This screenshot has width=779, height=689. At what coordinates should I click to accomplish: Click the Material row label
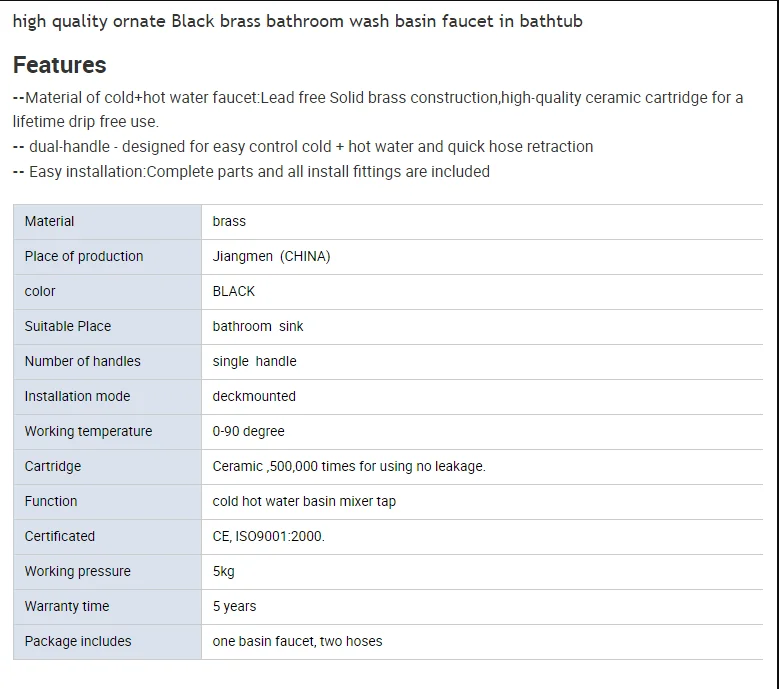49,221
